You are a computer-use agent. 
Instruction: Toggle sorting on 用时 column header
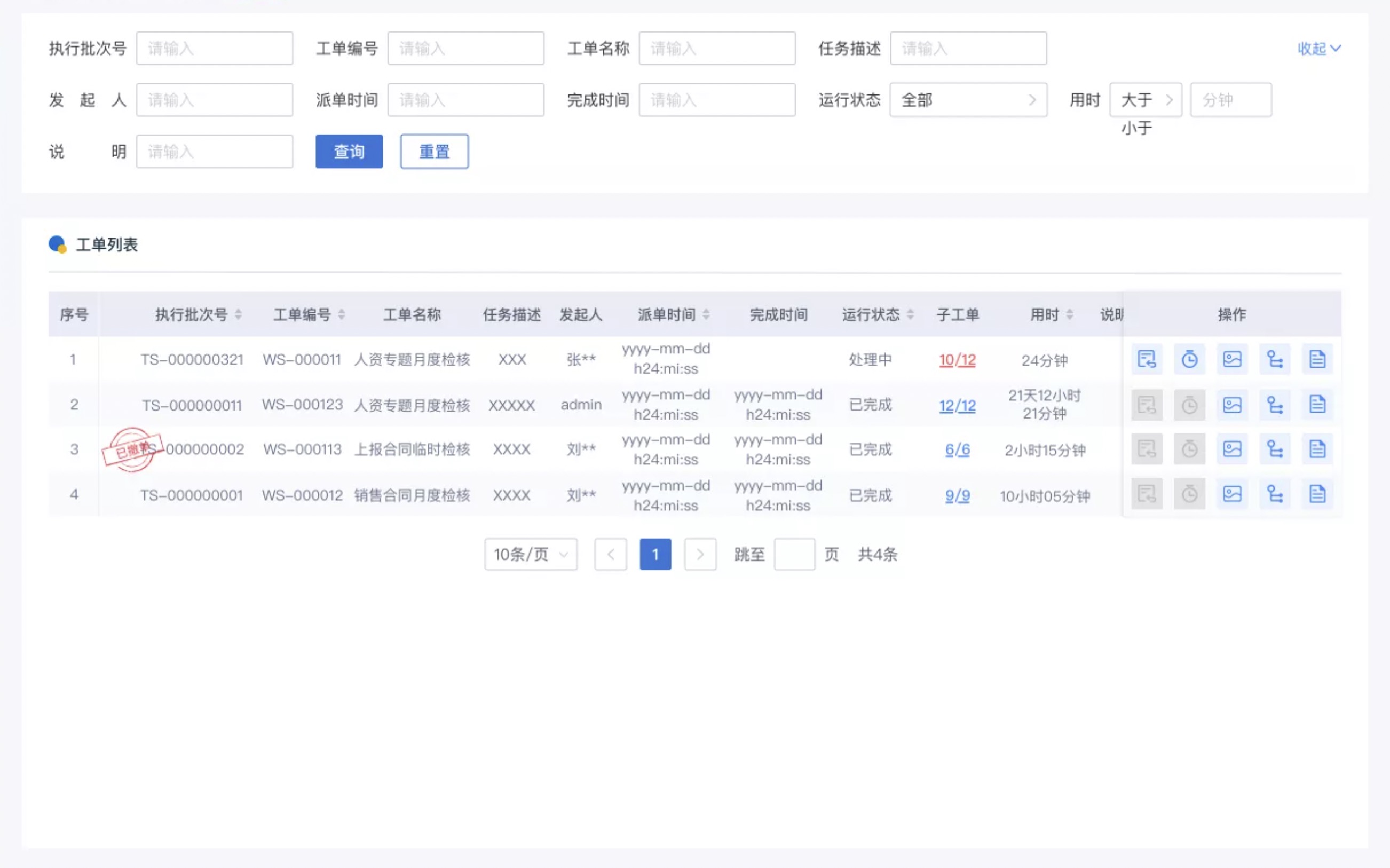click(1069, 314)
